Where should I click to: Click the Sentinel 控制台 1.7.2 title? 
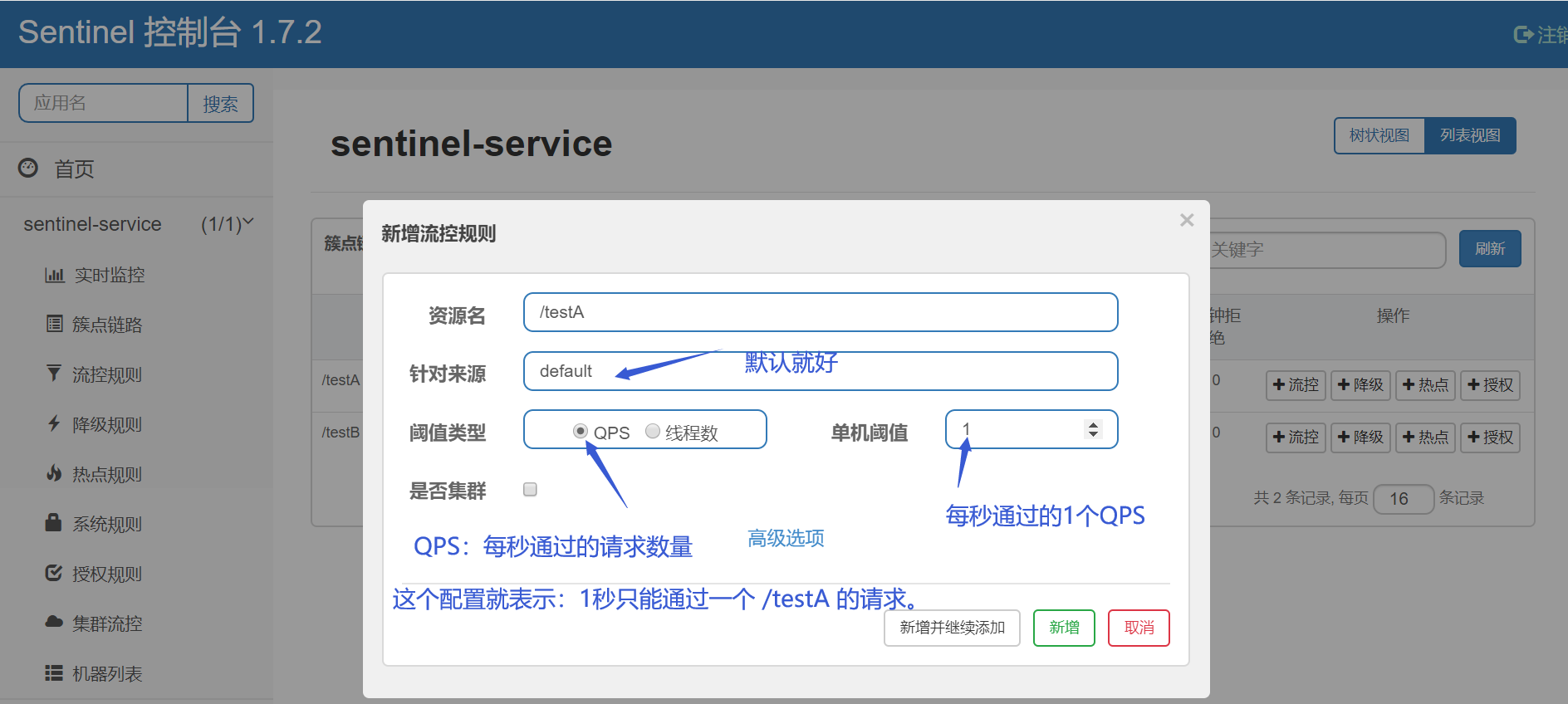tap(170, 32)
